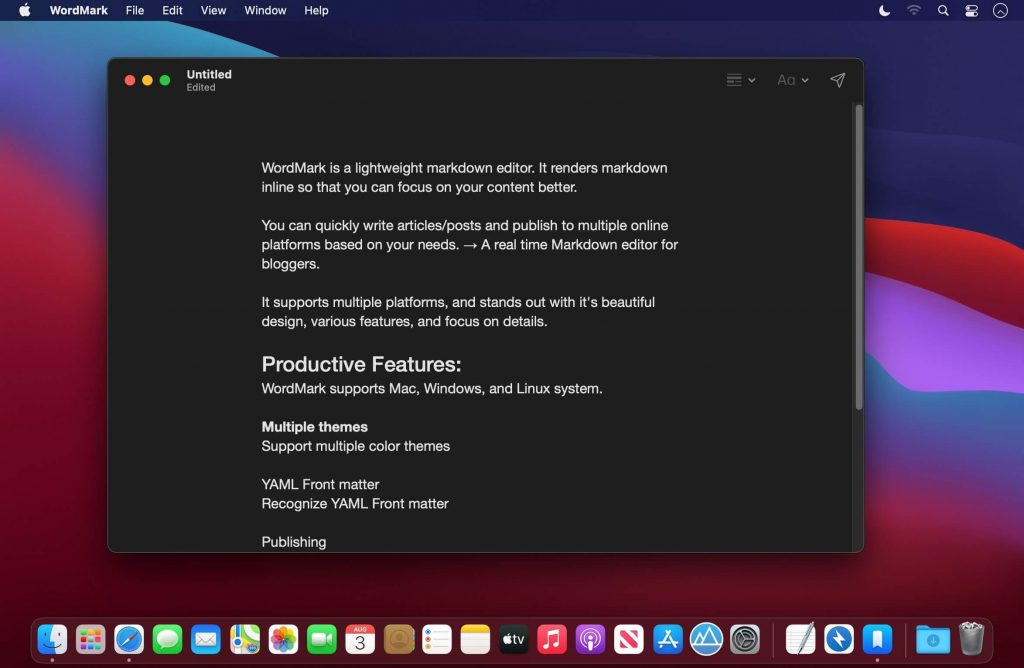Open the Podcasts app in the Dock

[x=590, y=638]
